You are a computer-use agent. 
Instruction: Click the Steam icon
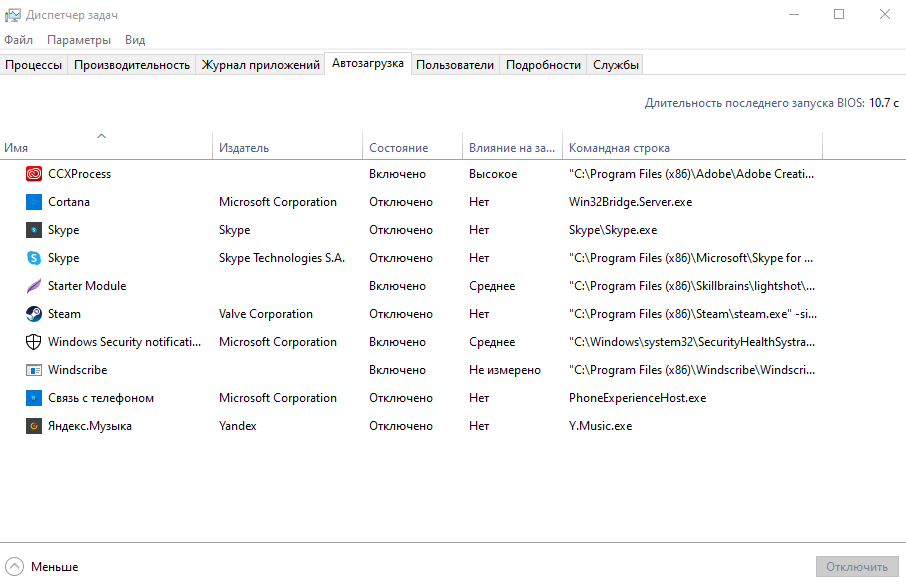[34, 314]
